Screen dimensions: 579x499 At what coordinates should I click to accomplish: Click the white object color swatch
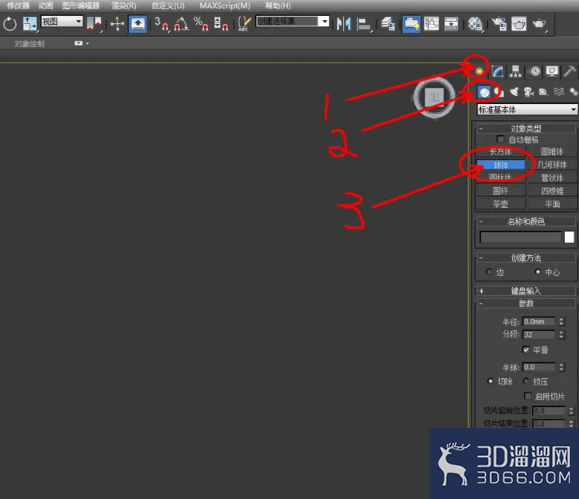click(569, 237)
